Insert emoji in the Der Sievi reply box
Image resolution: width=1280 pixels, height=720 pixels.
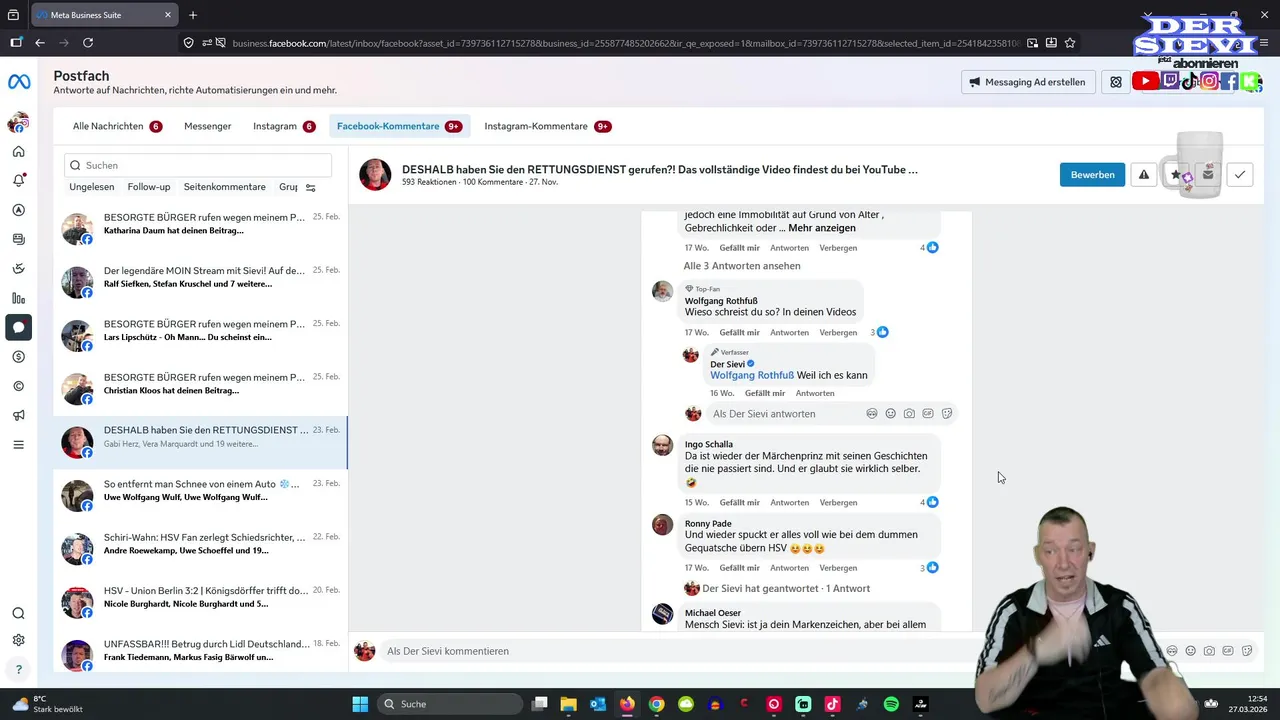890,414
